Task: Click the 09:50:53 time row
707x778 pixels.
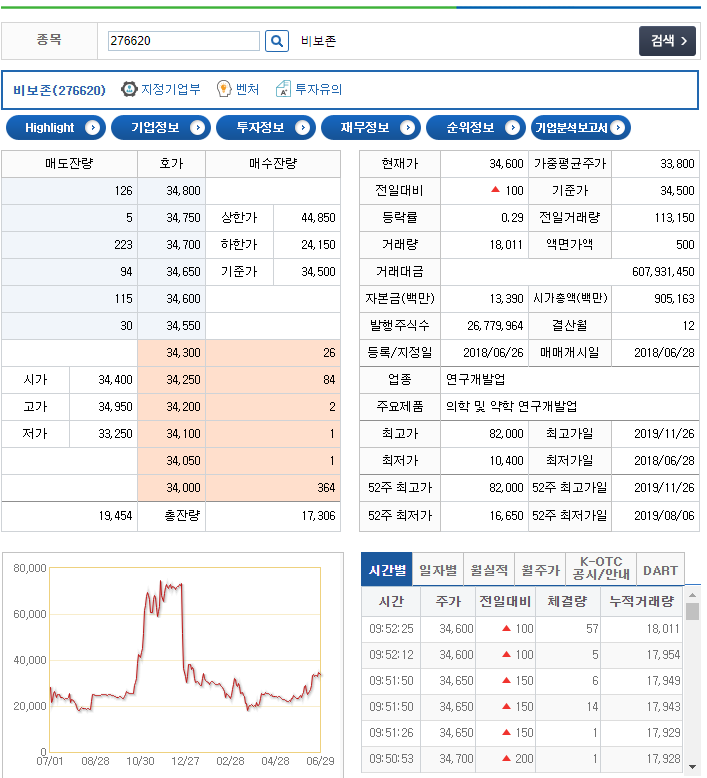Action: 522,759
